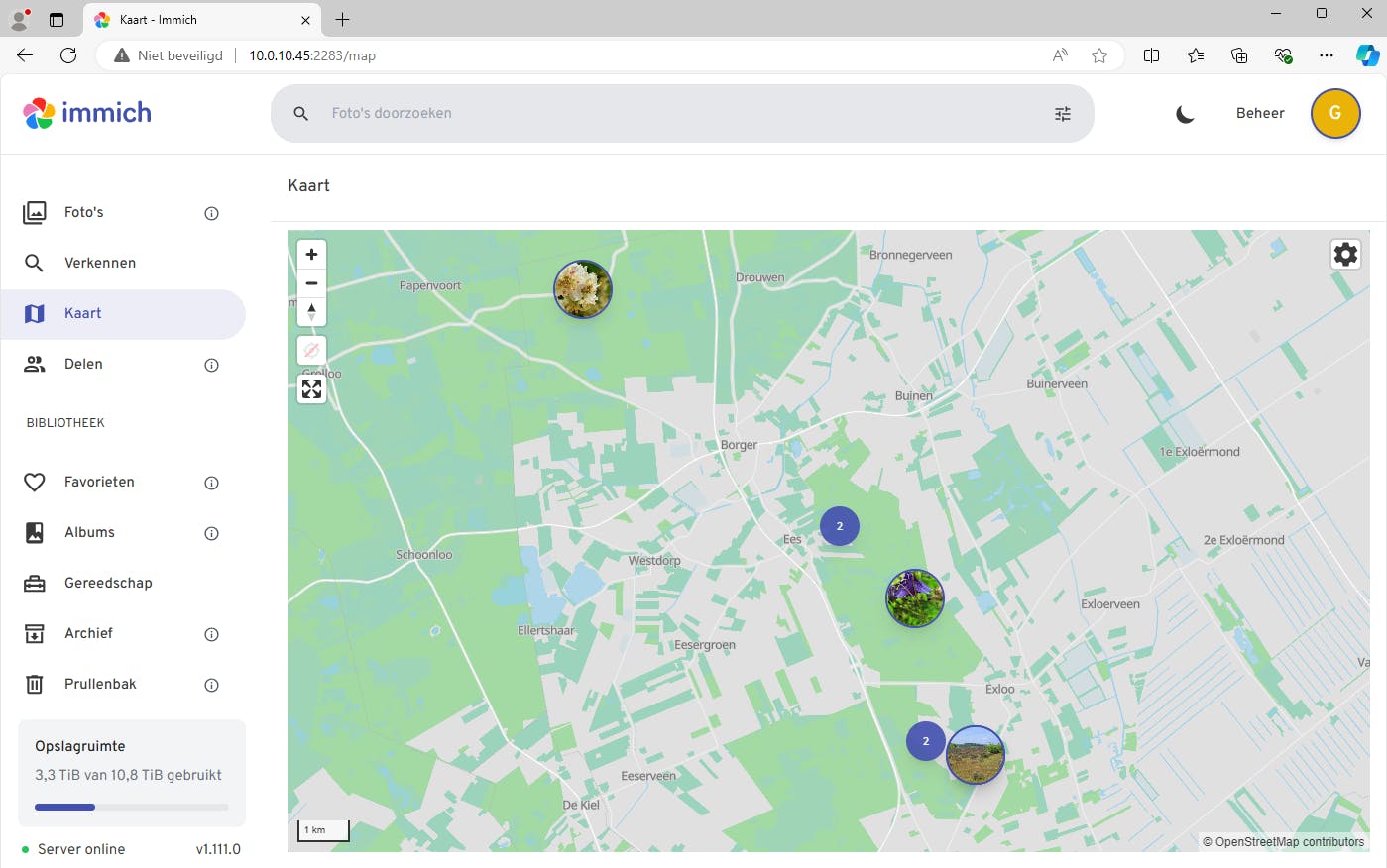Open Prullenbak in the sidebar

coord(124,684)
